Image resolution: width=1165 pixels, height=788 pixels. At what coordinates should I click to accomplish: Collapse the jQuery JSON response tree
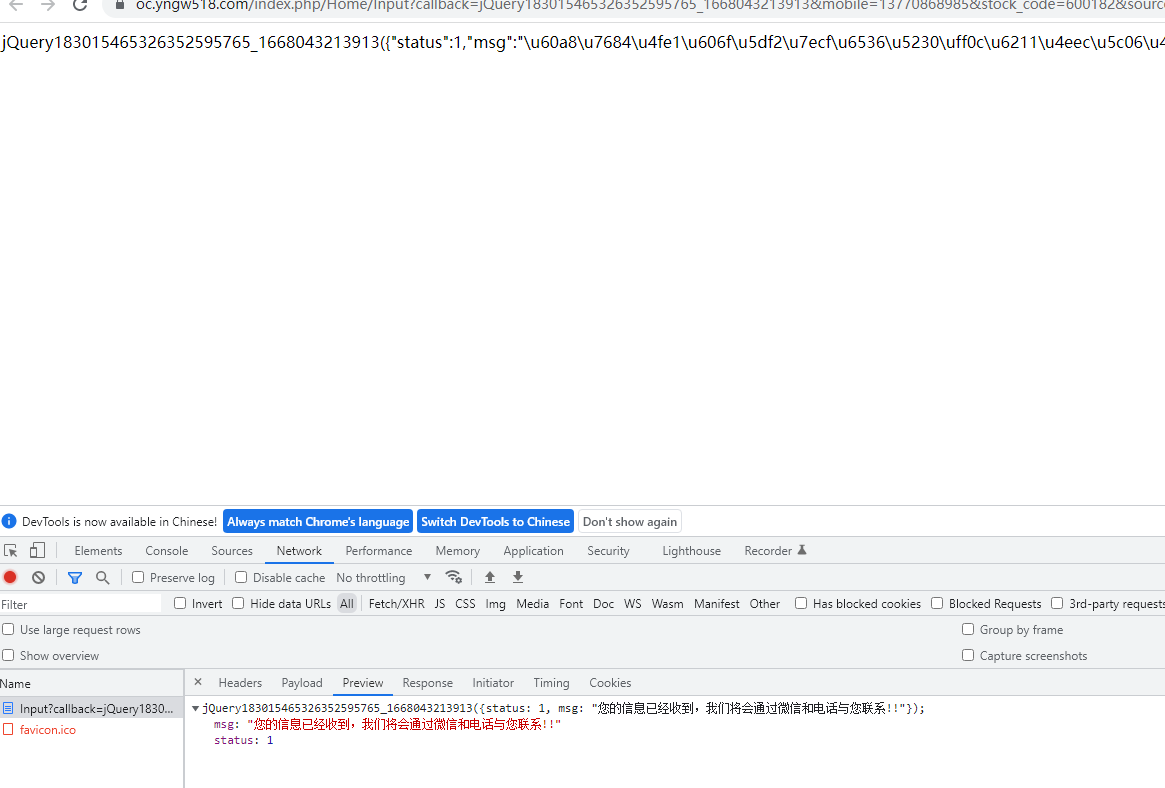pos(195,708)
